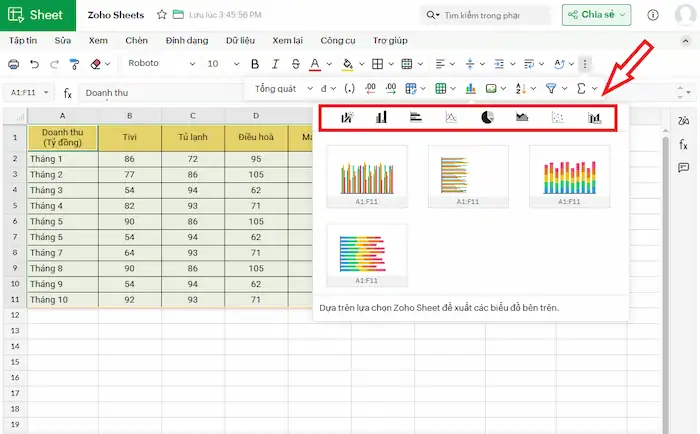The height and width of the screenshot is (434, 700).
Task: Click the search field Tìm kiếm trong
Action: [x=485, y=15]
